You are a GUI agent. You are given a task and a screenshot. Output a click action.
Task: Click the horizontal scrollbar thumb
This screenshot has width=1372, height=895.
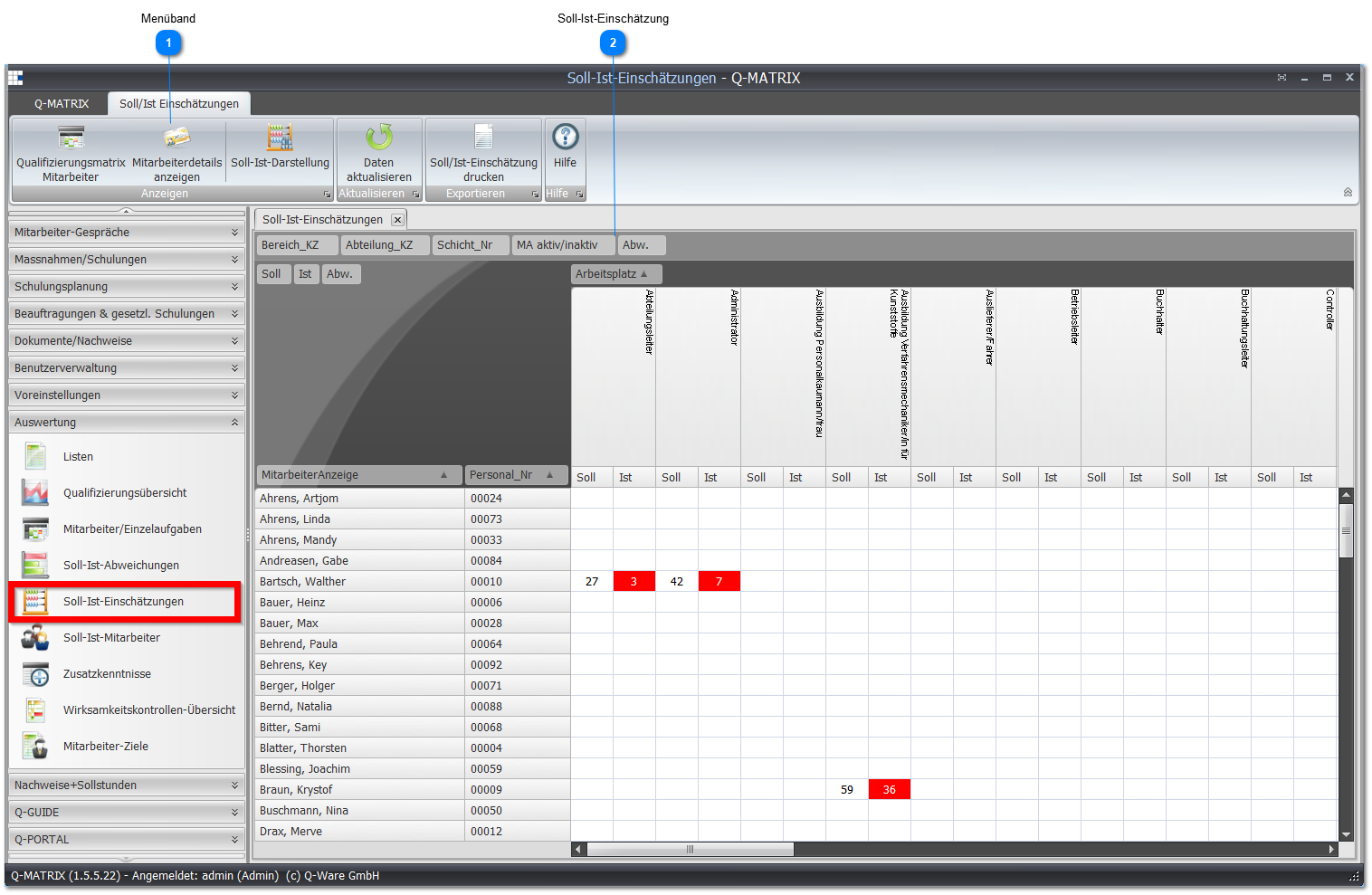pyautogui.click(x=691, y=849)
